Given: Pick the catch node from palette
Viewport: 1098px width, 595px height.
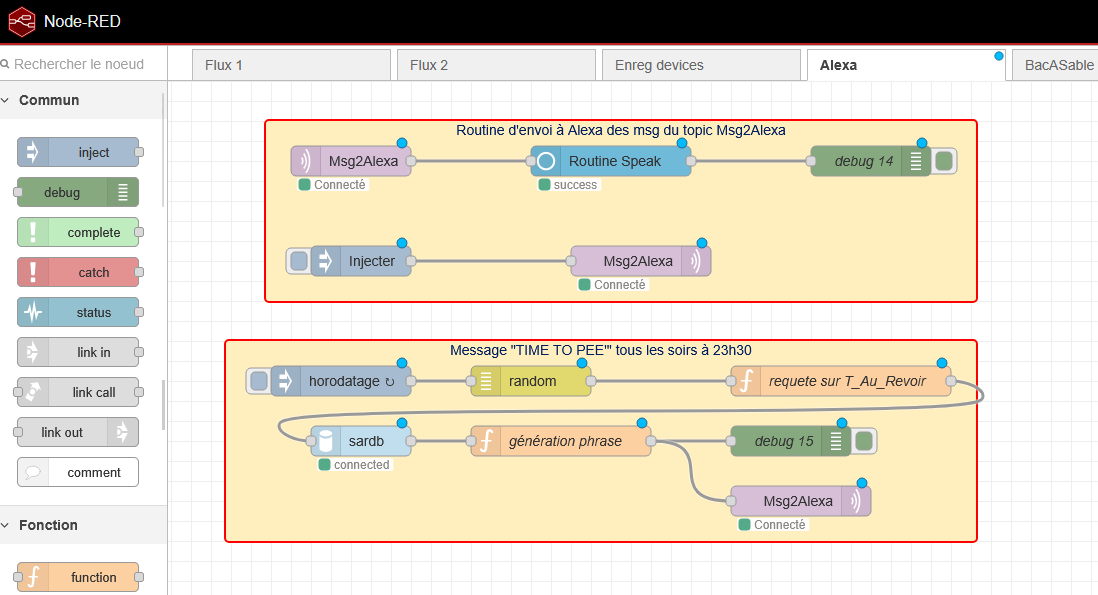Looking at the screenshot, I should coord(78,272).
